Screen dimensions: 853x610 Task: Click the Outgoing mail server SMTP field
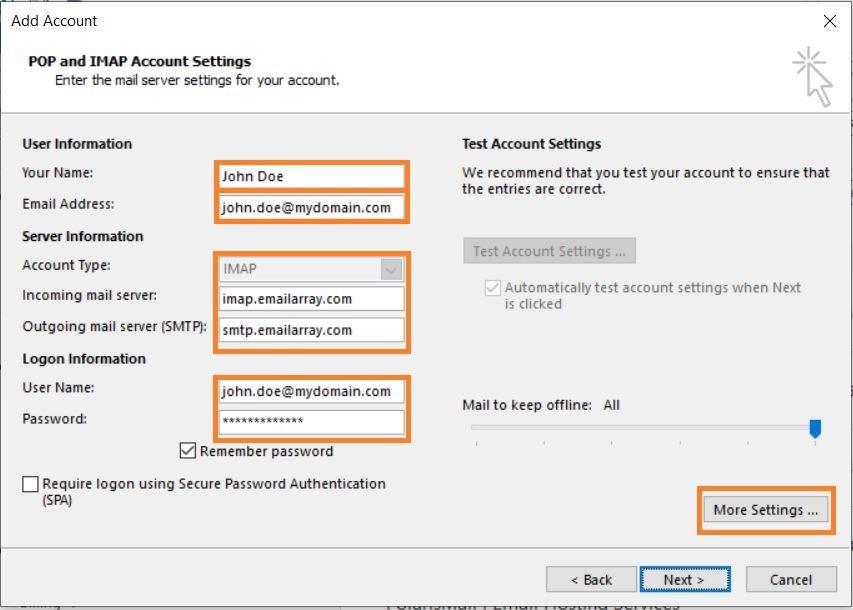click(x=311, y=330)
